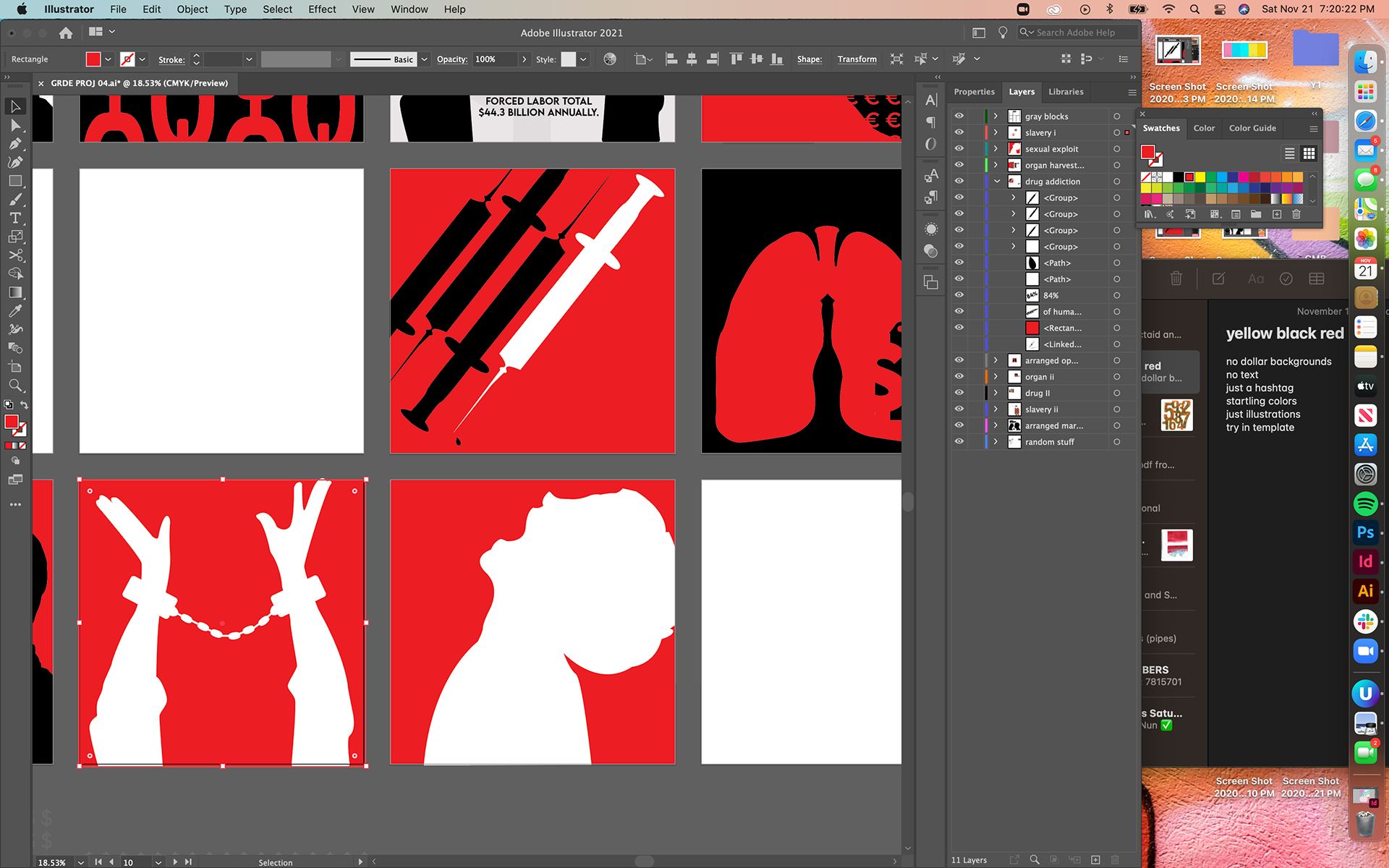Switch to the Libraries tab
The width and height of the screenshot is (1389, 868).
1065,92
